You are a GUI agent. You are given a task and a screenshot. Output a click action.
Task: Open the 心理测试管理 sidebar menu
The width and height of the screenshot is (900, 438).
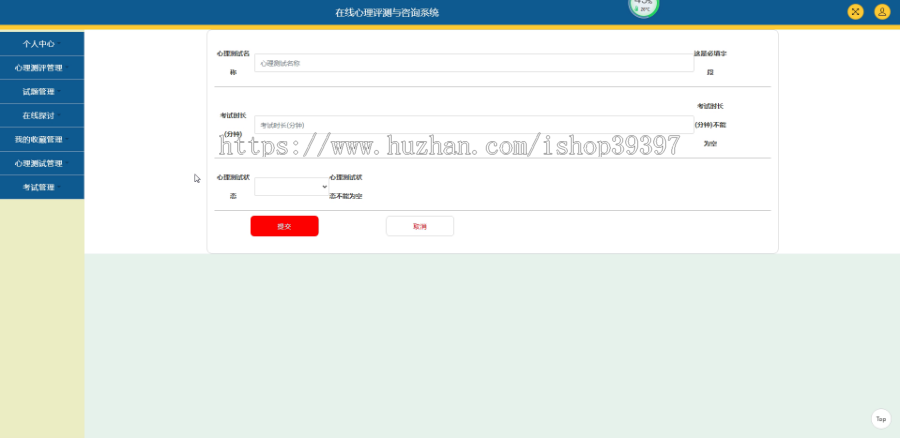[42, 164]
